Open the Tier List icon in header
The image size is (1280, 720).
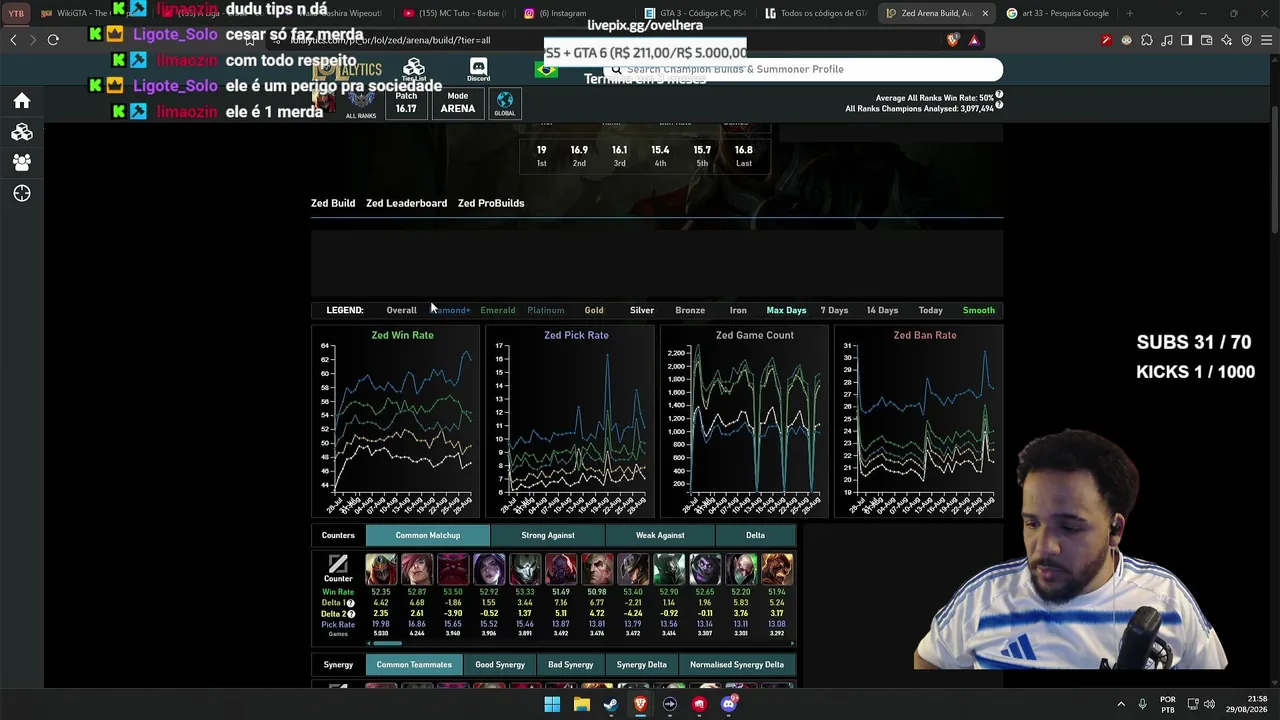click(414, 69)
